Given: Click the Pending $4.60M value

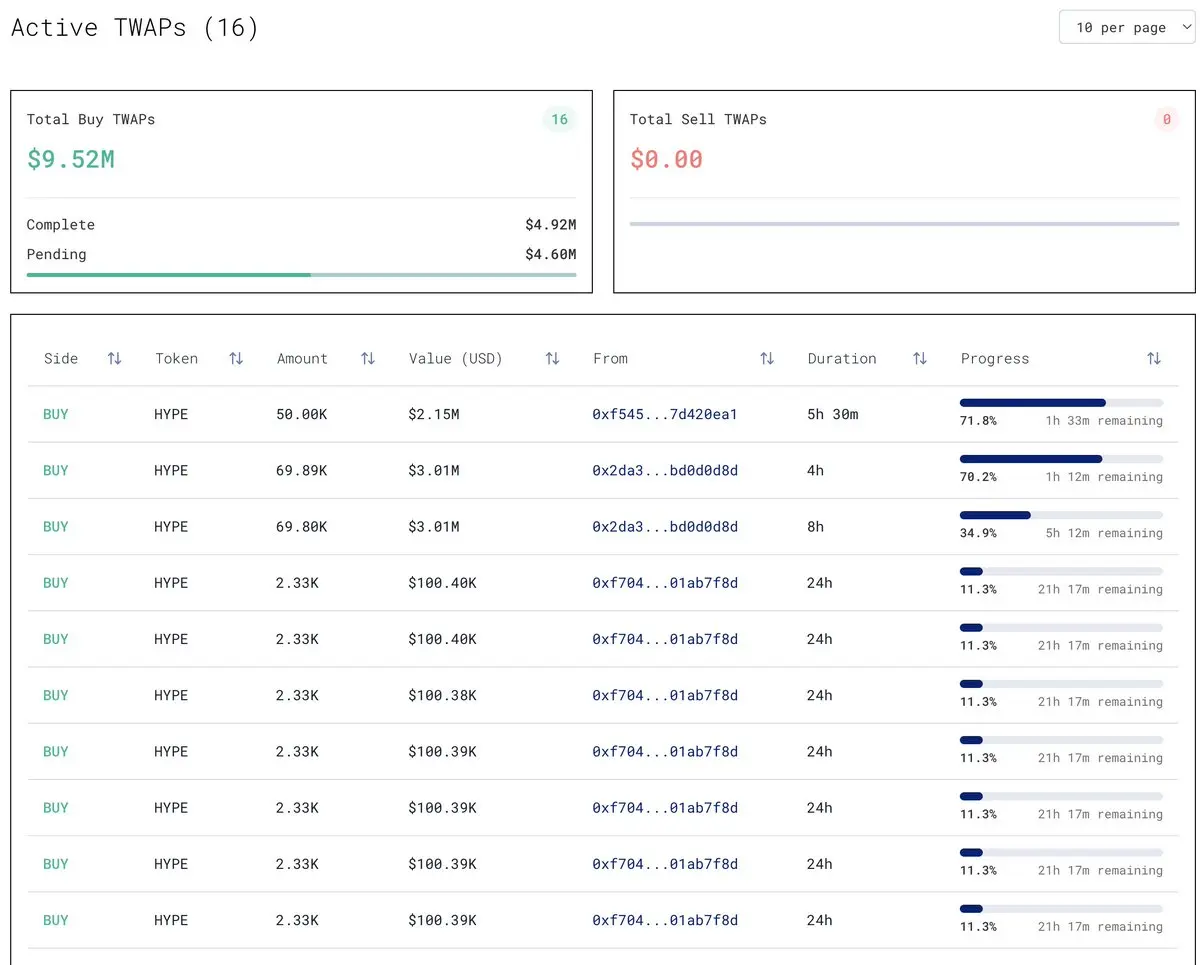Looking at the screenshot, I should 550,254.
